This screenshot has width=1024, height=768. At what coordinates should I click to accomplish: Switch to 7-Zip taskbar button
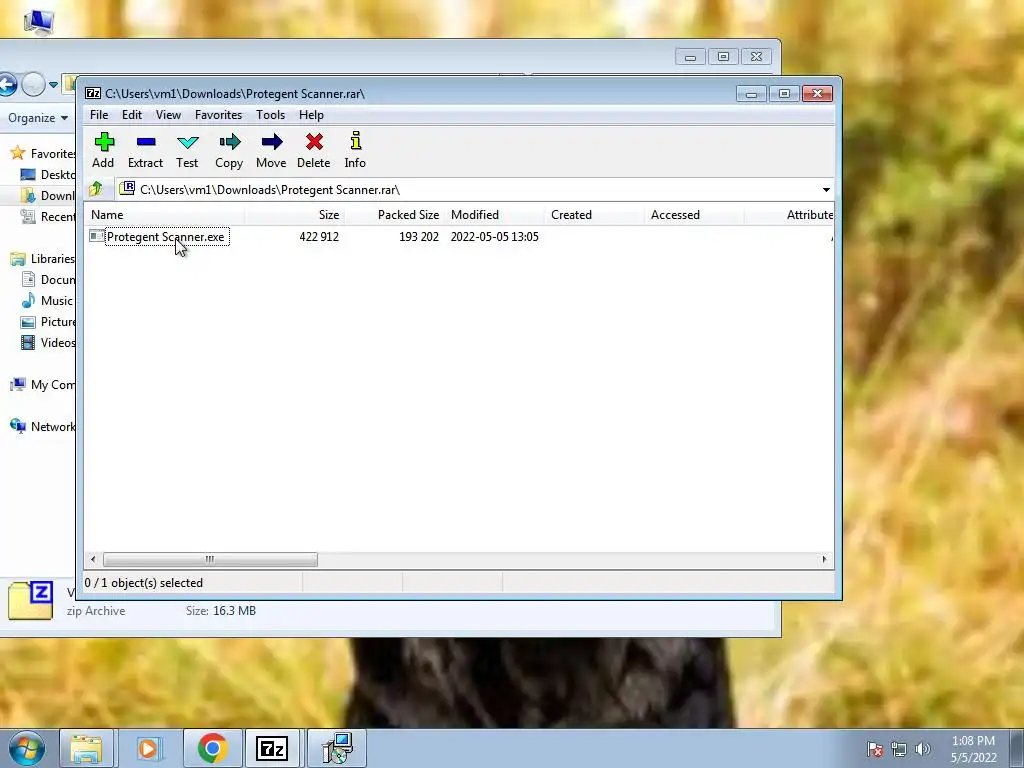pyautogui.click(x=272, y=748)
